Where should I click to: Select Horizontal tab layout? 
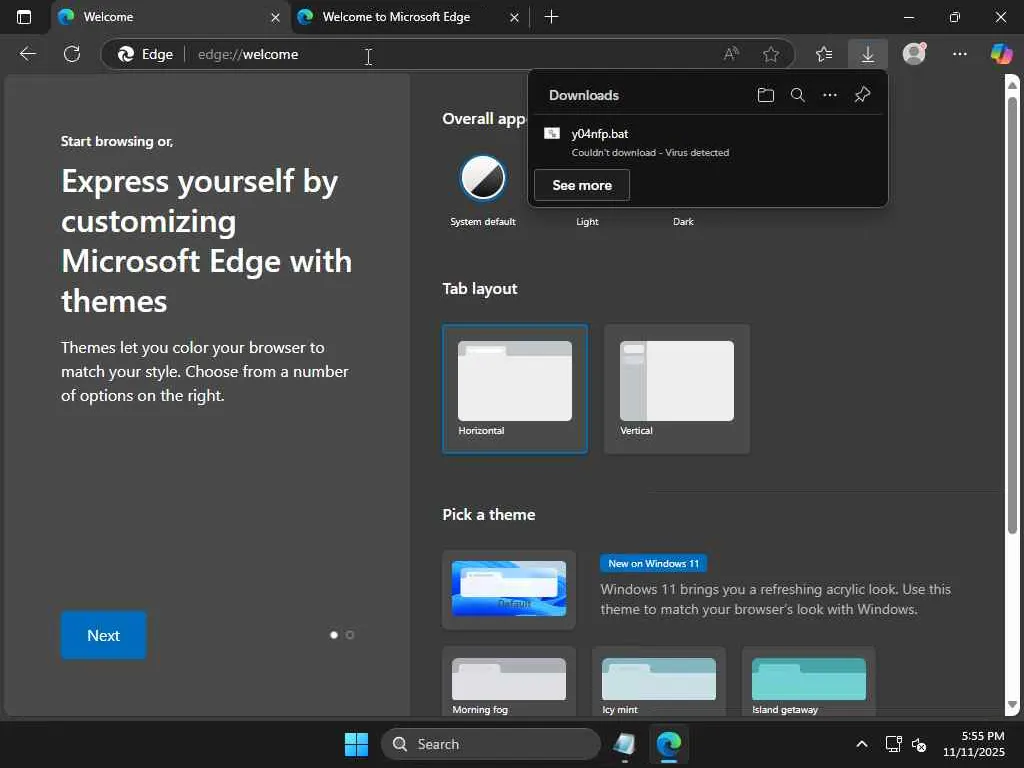click(x=515, y=389)
